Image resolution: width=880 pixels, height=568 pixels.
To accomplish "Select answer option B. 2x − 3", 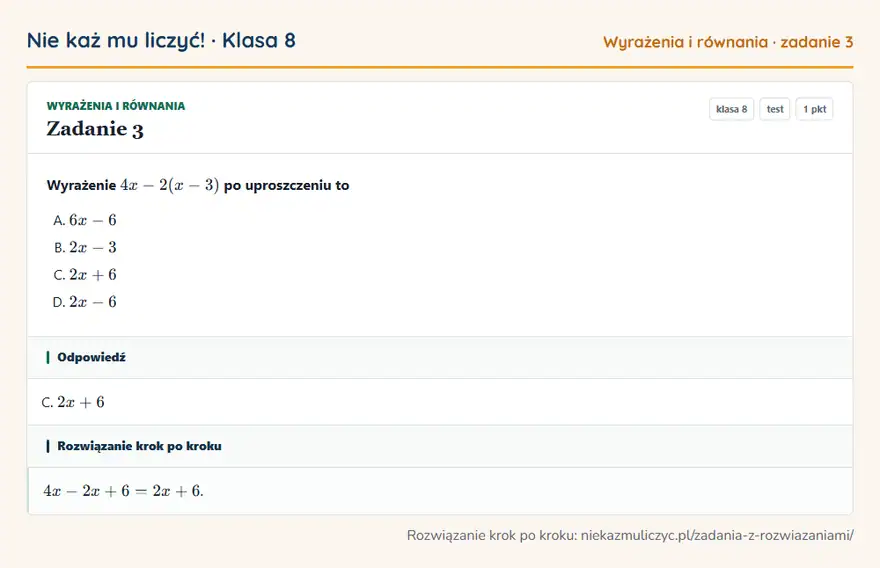I will tap(85, 248).
